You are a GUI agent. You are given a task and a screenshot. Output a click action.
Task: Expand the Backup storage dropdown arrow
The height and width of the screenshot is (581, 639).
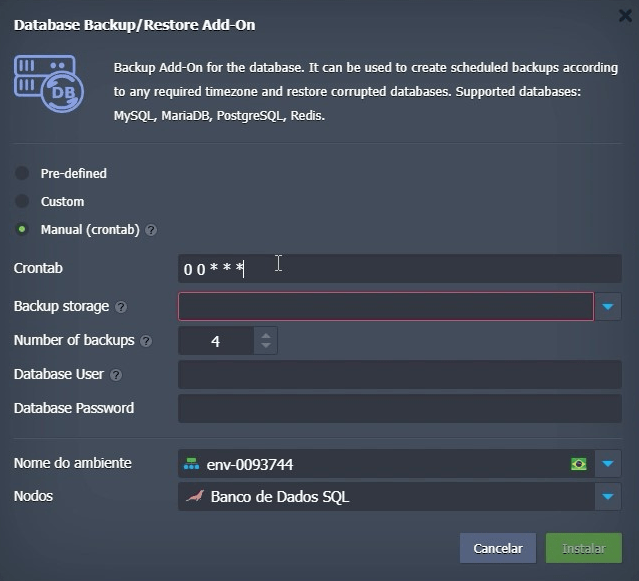coord(608,306)
